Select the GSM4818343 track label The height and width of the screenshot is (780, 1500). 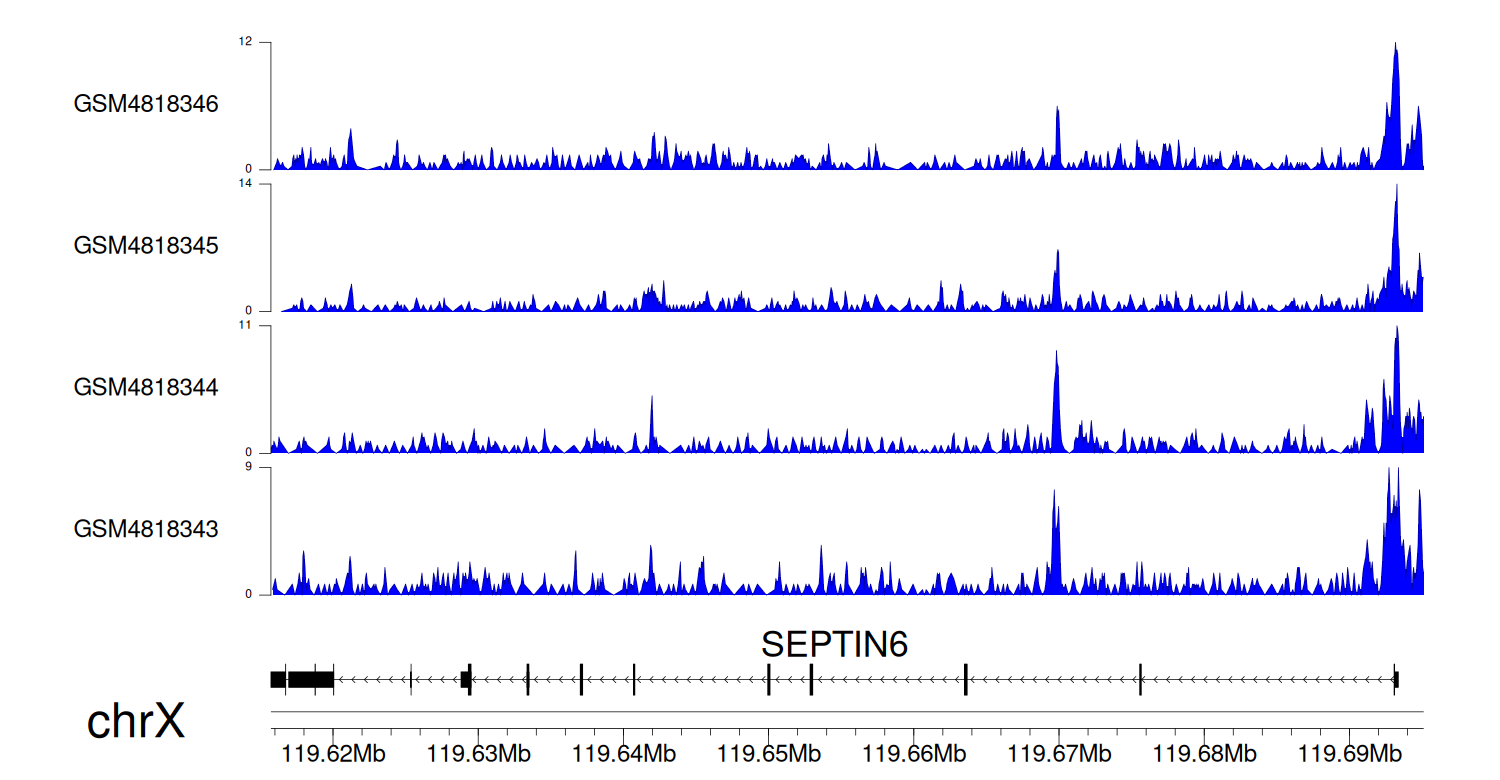click(146, 528)
